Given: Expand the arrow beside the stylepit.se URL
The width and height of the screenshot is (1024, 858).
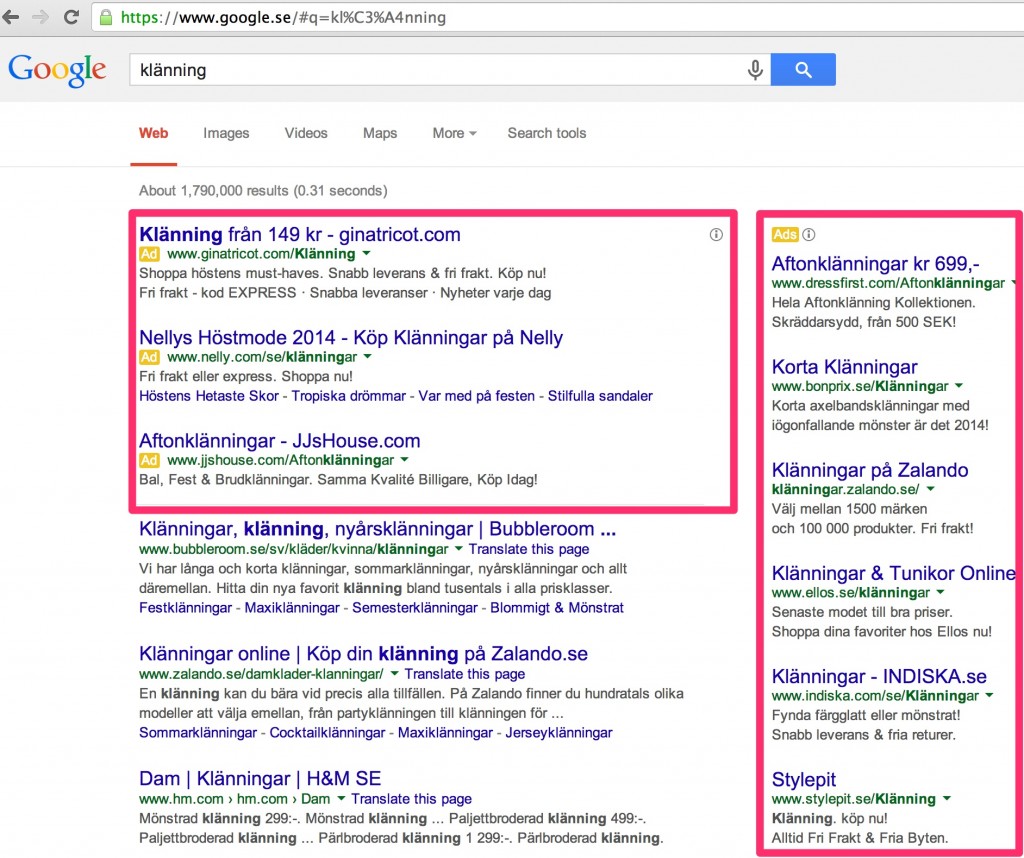Looking at the screenshot, I should click(947, 799).
